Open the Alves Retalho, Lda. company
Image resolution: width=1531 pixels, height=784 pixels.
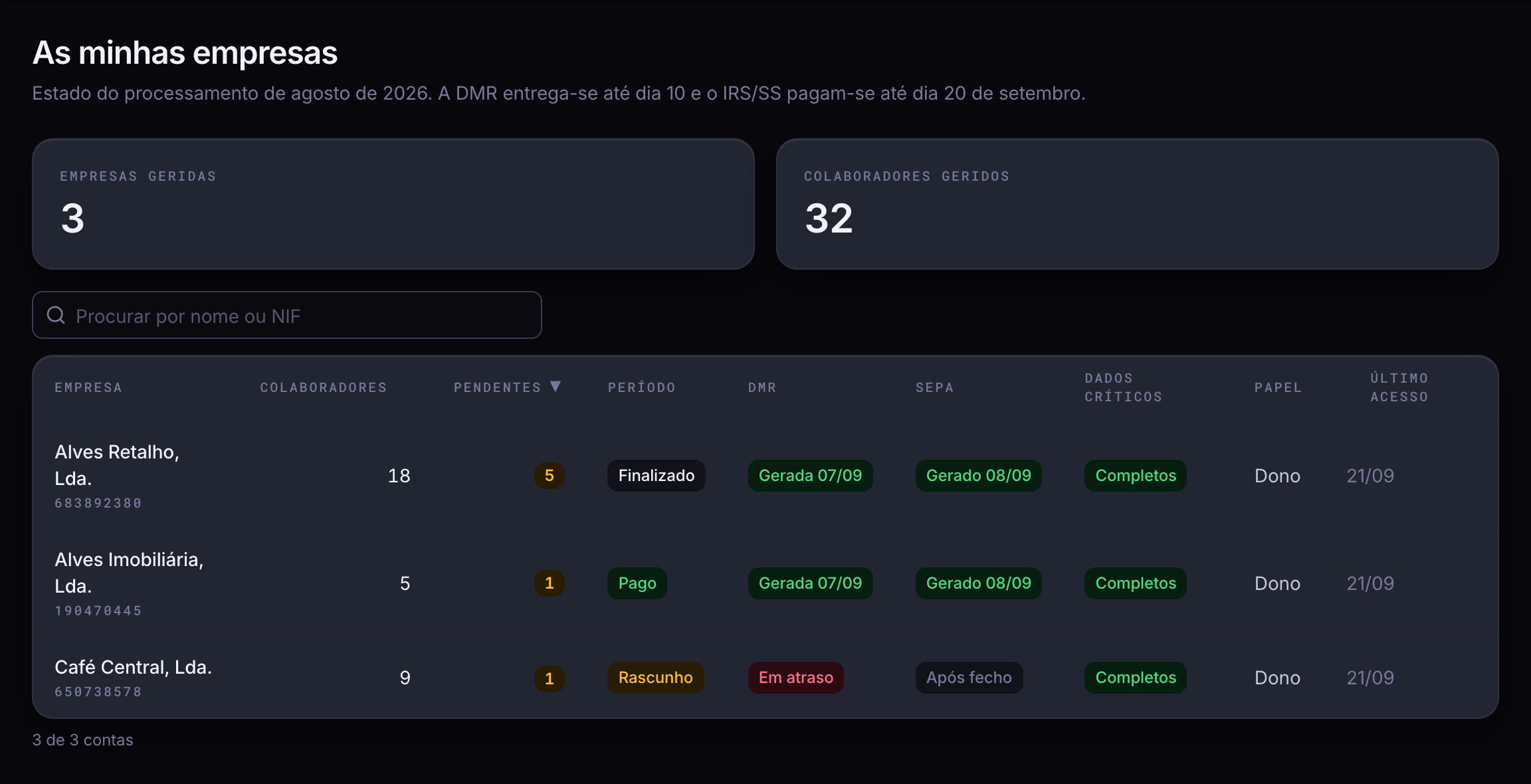coord(117,465)
